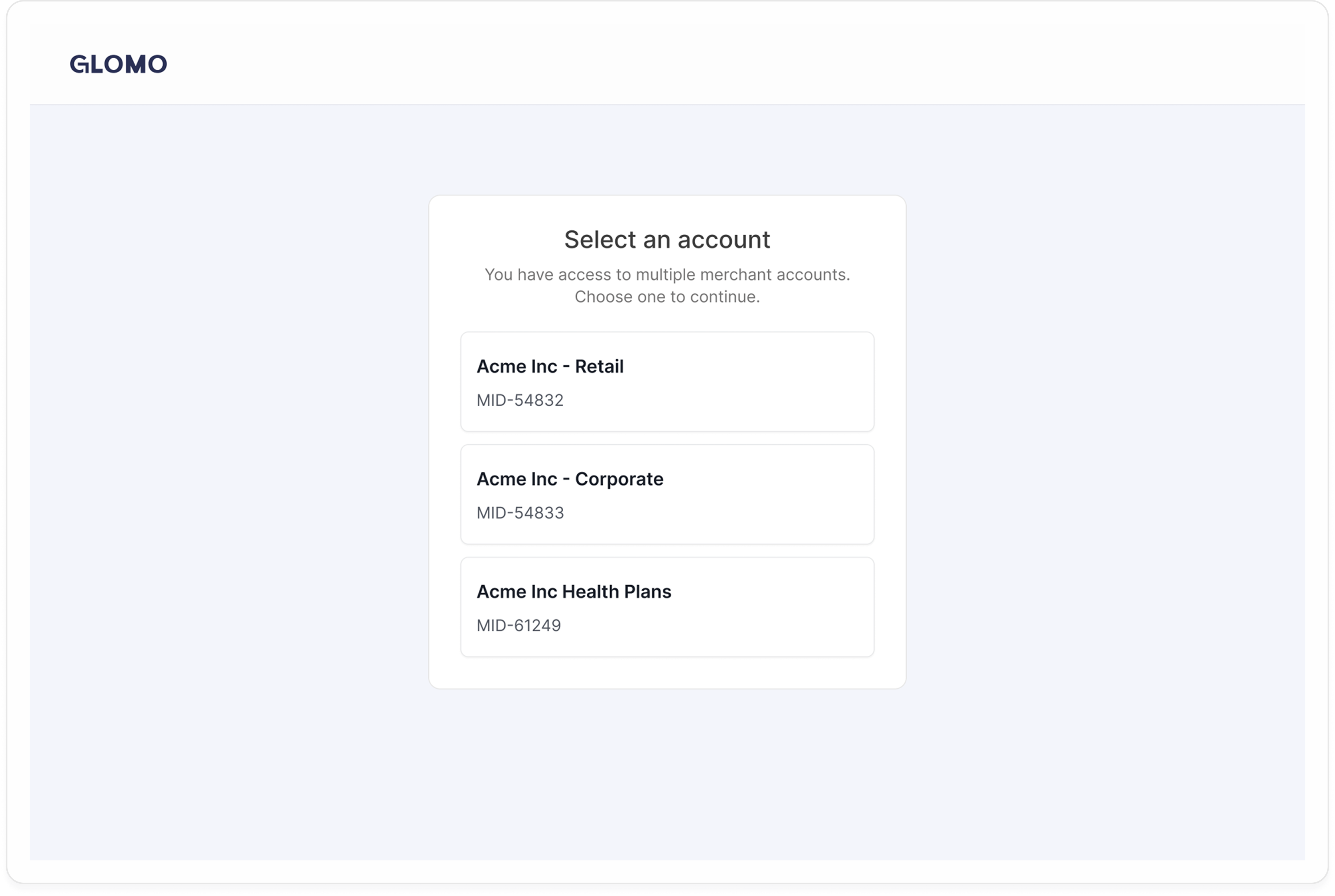Screen dimensions: 1335x896
Task: Choose the Acme Inc - Corporate account card
Action: click(667, 494)
